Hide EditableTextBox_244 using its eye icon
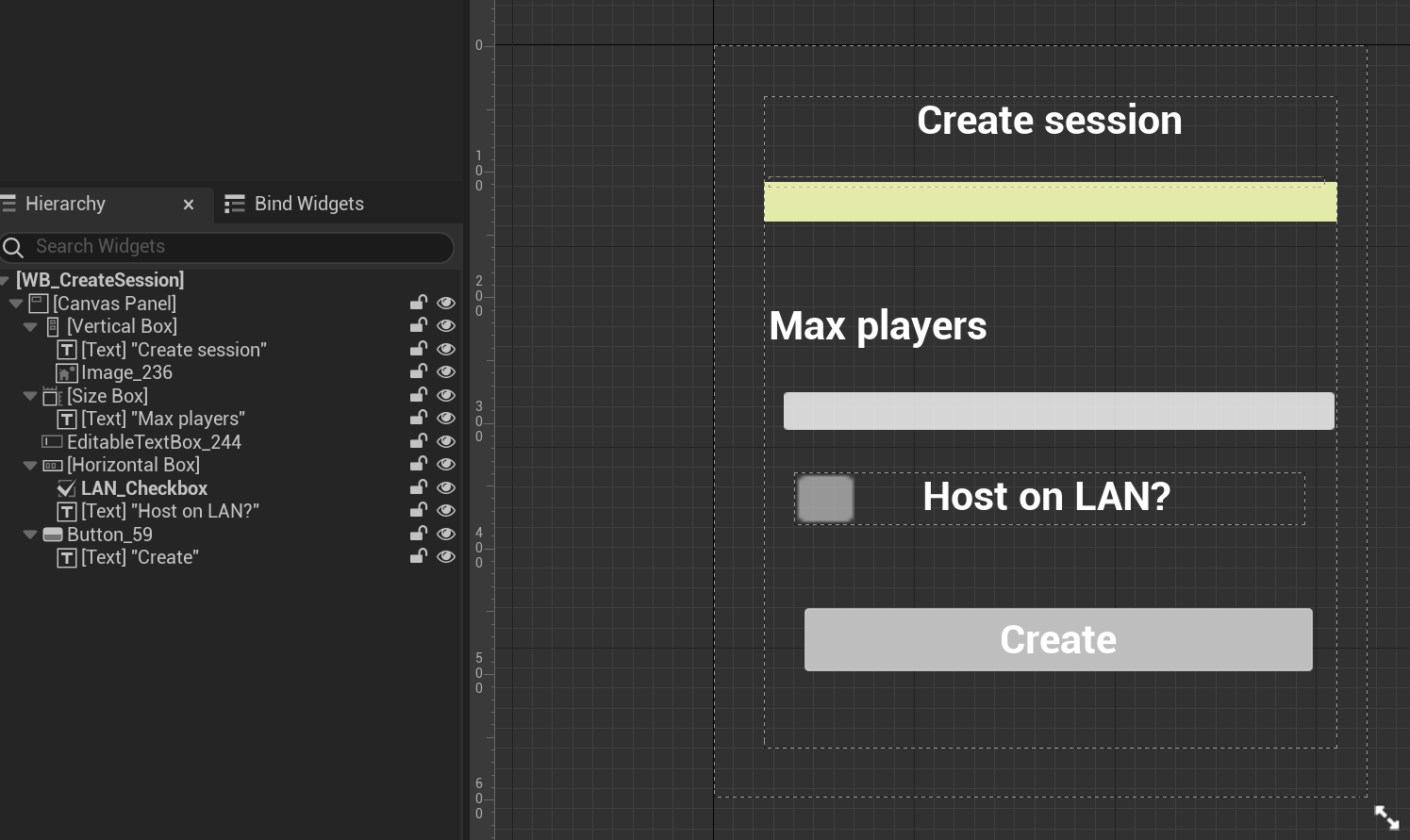1410x840 pixels. coord(446,441)
